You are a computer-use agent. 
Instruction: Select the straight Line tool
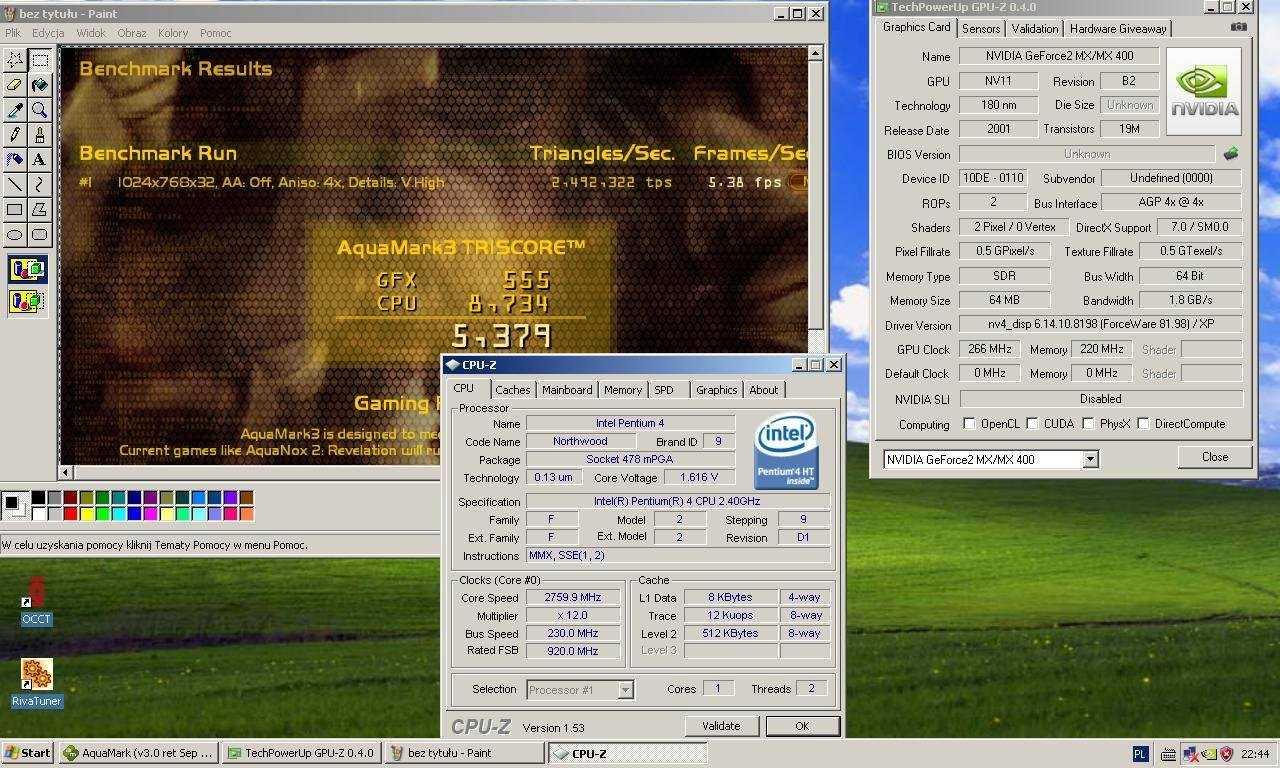click(15, 185)
